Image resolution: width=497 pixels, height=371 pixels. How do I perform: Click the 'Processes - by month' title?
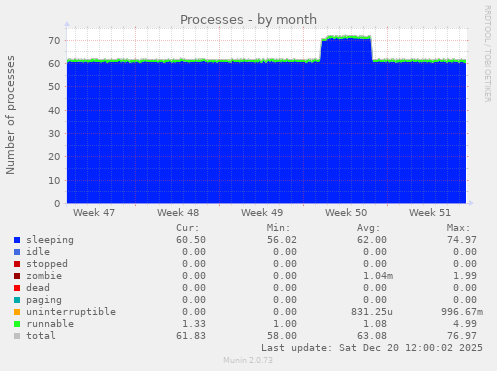(x=248, y=20)
